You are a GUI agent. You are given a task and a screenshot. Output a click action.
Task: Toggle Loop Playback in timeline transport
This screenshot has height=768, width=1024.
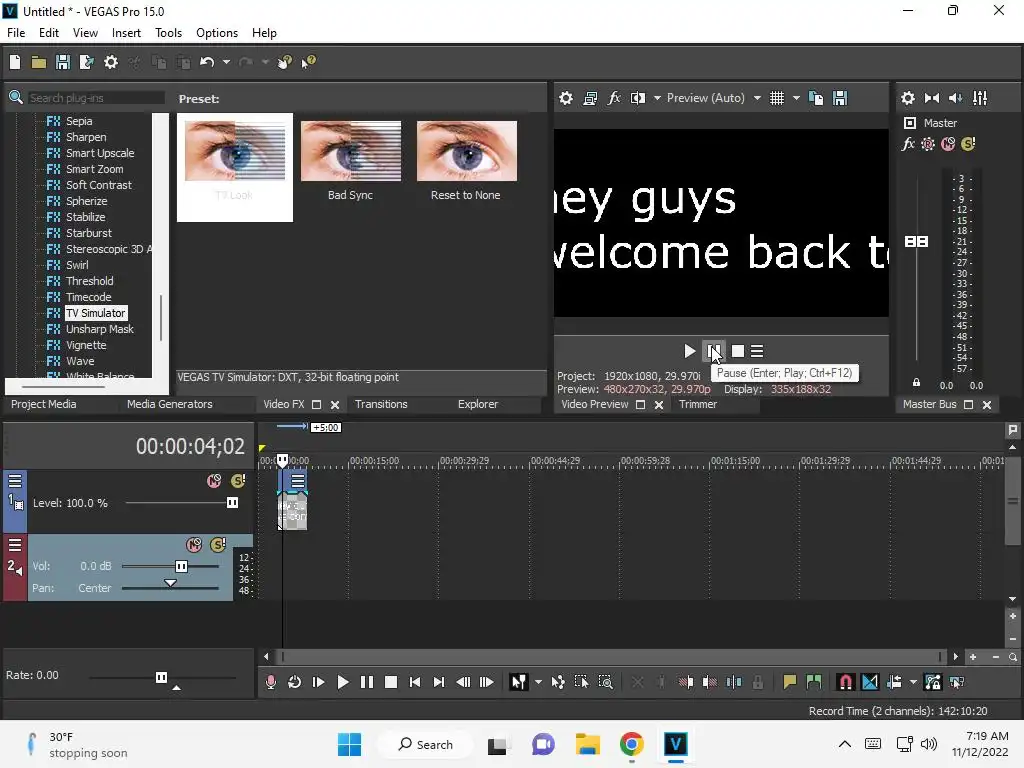coord(295,682)
